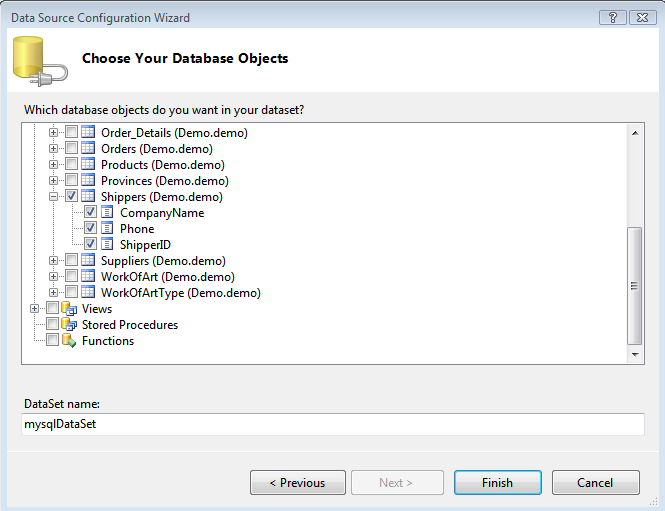The image size is (665, 511).
Task: Collapse the Shippers table node
Action: 54,197
